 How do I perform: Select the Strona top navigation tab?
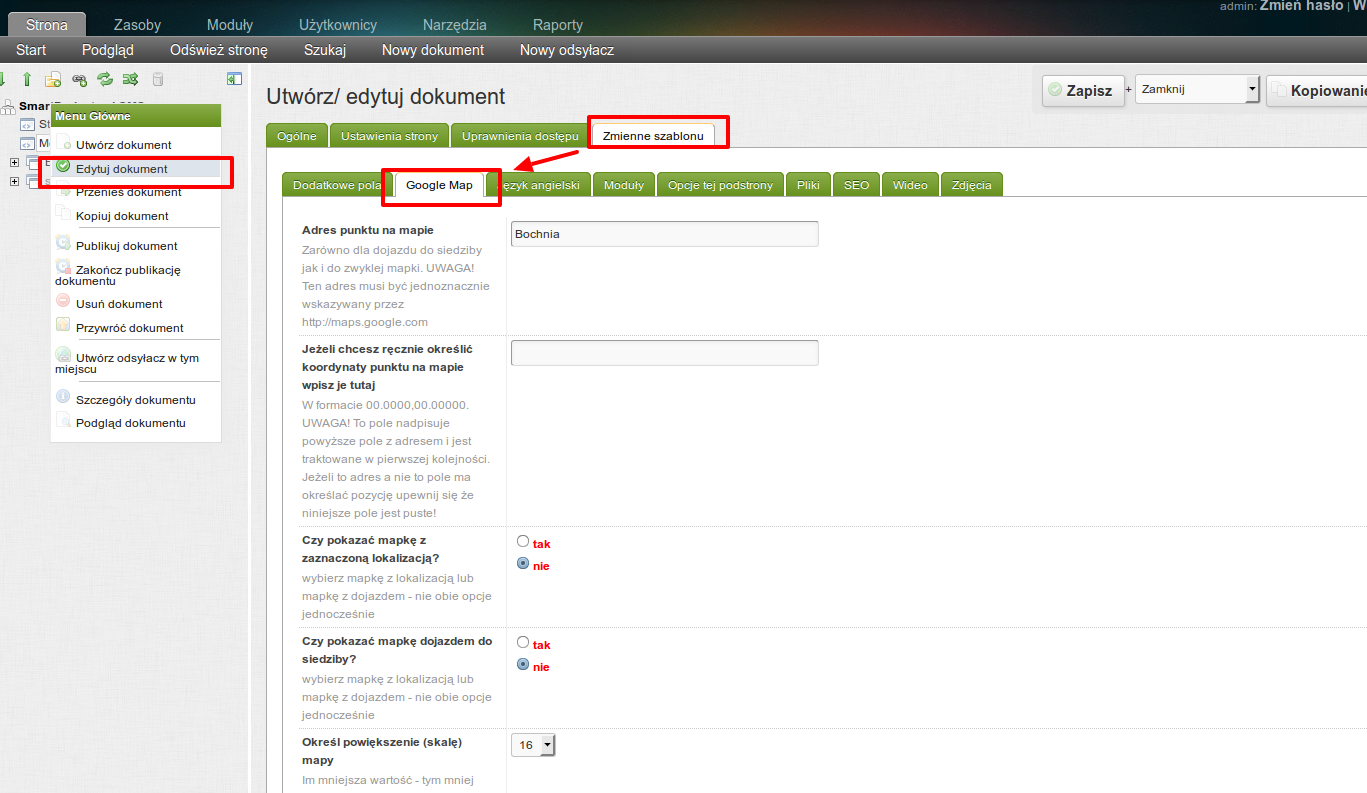pos(47,25)
